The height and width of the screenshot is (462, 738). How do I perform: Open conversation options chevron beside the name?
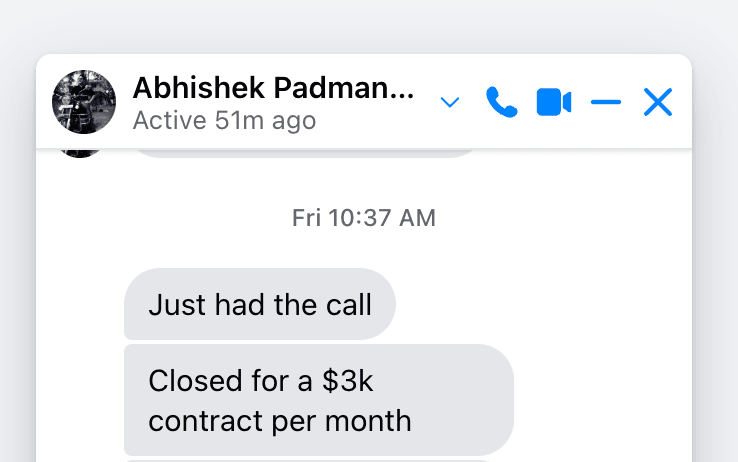(449, 102)
